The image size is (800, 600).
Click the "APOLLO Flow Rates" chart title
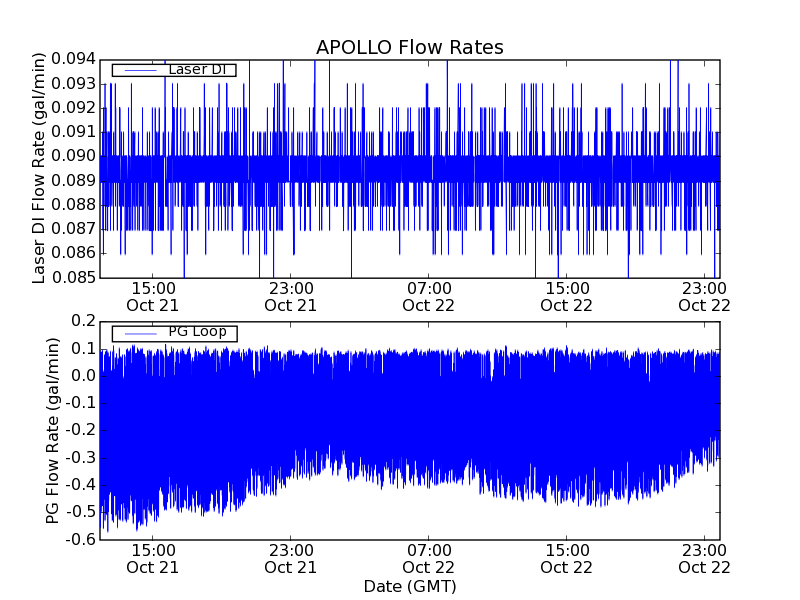click(409, 47)
